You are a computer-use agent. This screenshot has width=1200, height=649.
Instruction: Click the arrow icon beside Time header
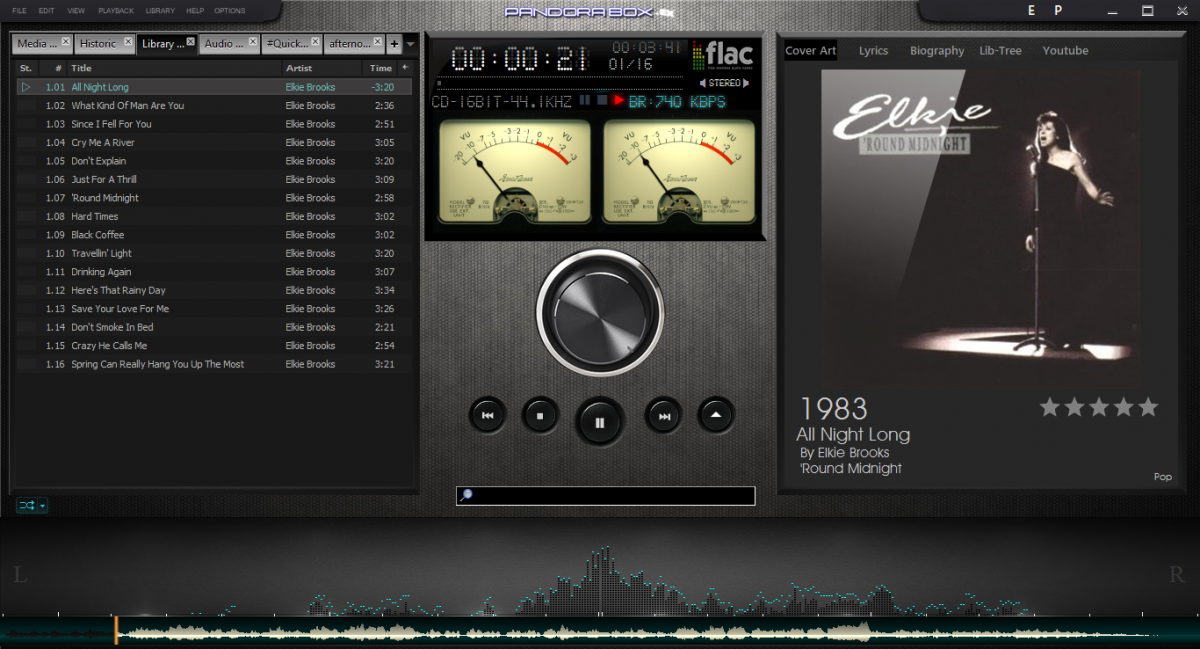tap(405, 68)
